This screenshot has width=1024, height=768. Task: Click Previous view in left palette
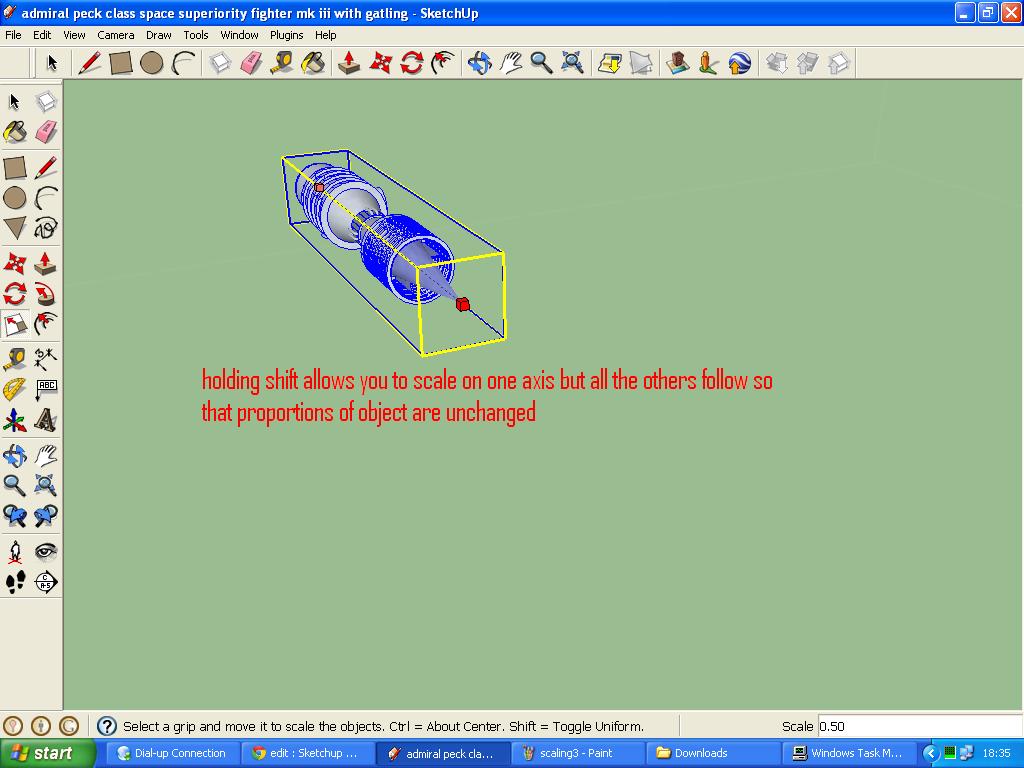click(15, 516)
